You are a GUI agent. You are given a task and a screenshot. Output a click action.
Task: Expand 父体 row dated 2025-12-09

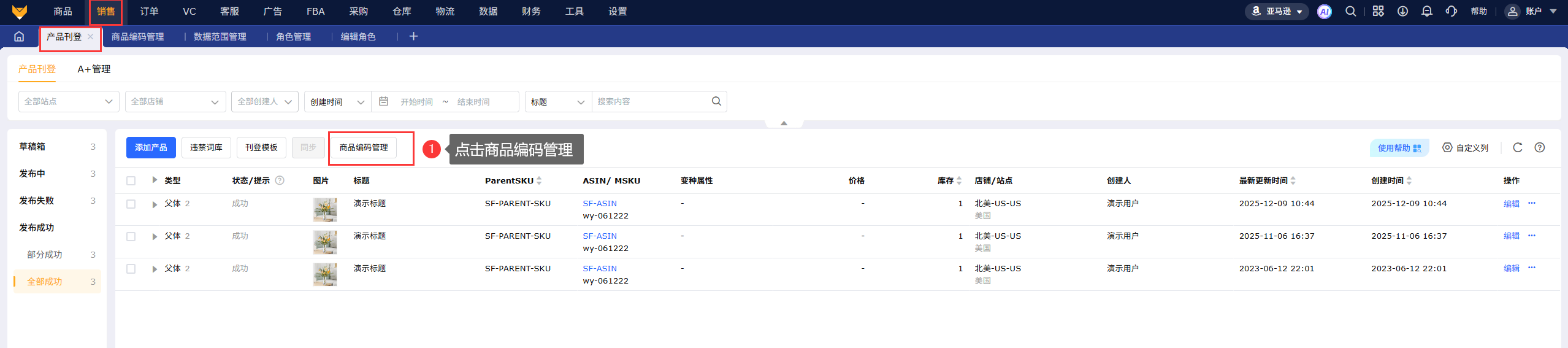155,204
